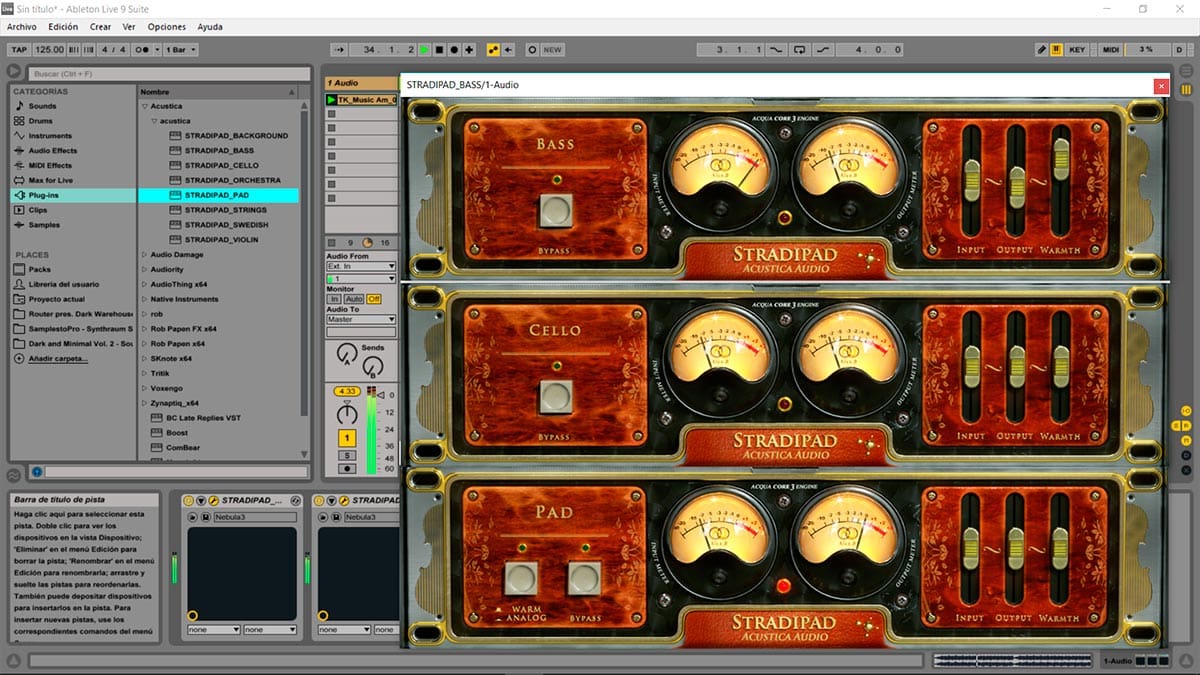Launch the TK_Music clip play button
1200x675 pixels.
click(x=332, y=100)
